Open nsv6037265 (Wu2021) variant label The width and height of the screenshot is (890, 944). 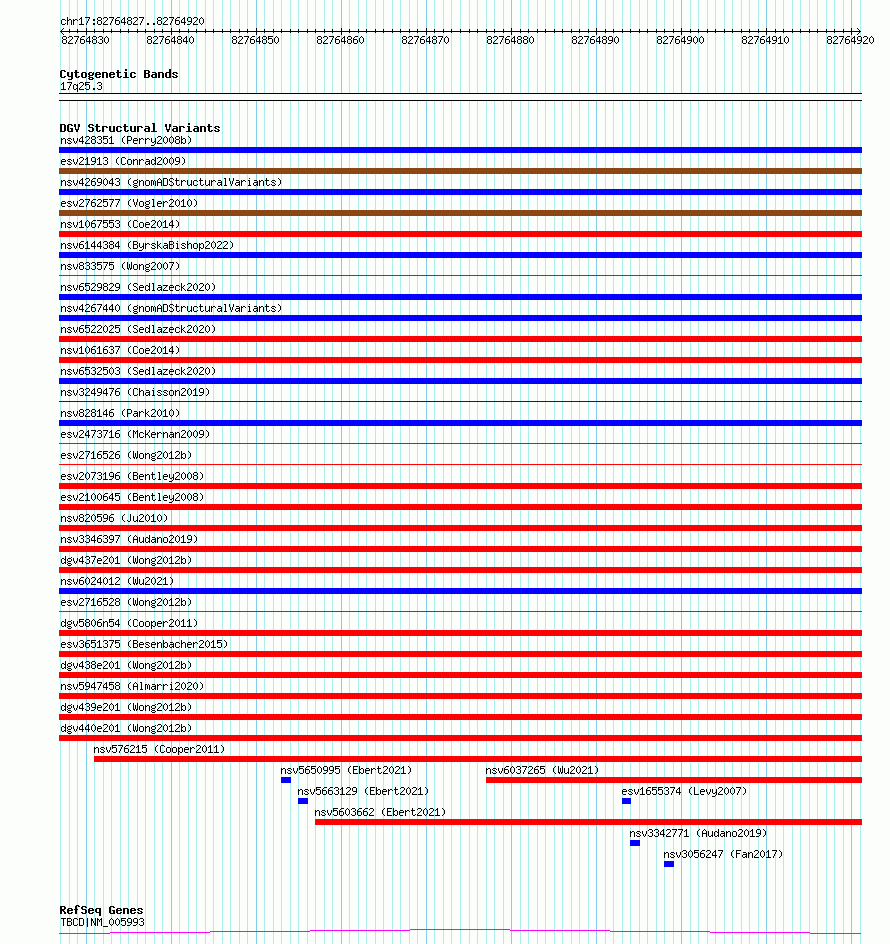pyautogui.click(x=543, y=771)
